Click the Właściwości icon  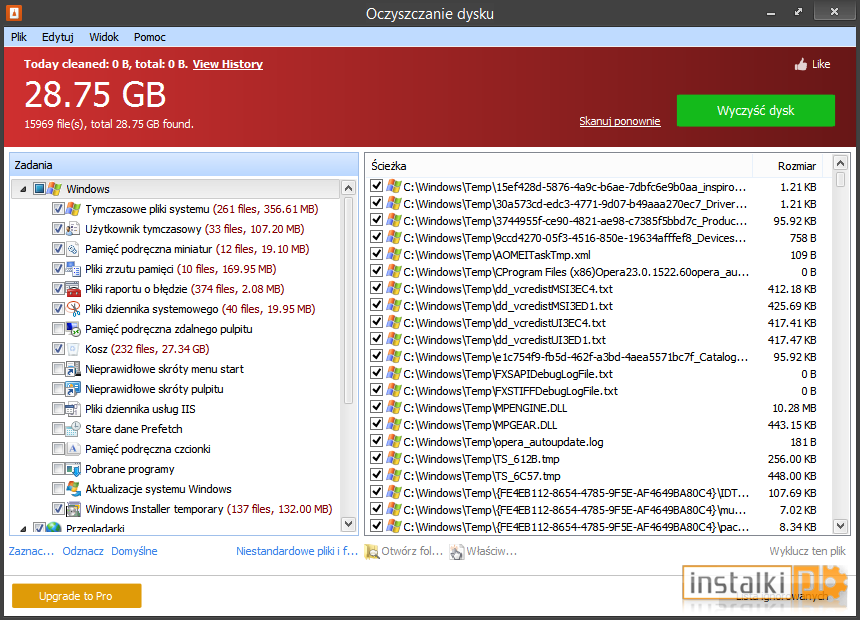[456, 551]
